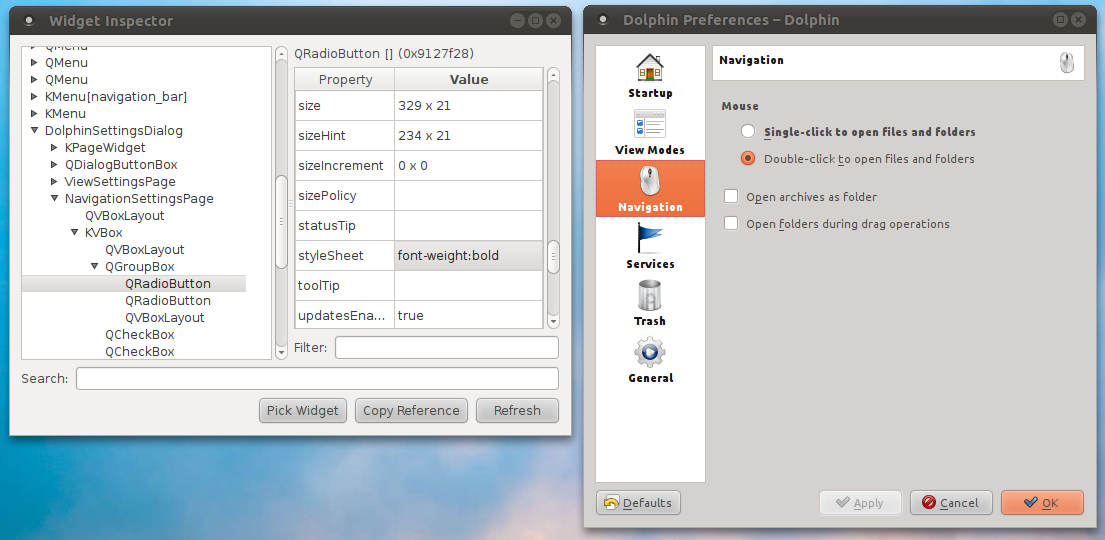Click the property table scroll down arrow
Viewport: 1105px width, 540px height.
pos(553,321)
